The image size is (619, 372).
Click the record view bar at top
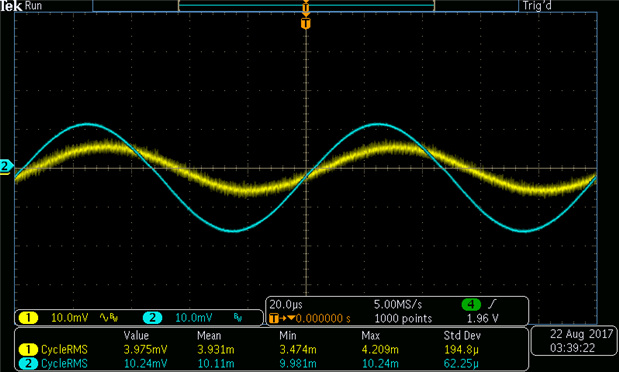click(306, 6)
